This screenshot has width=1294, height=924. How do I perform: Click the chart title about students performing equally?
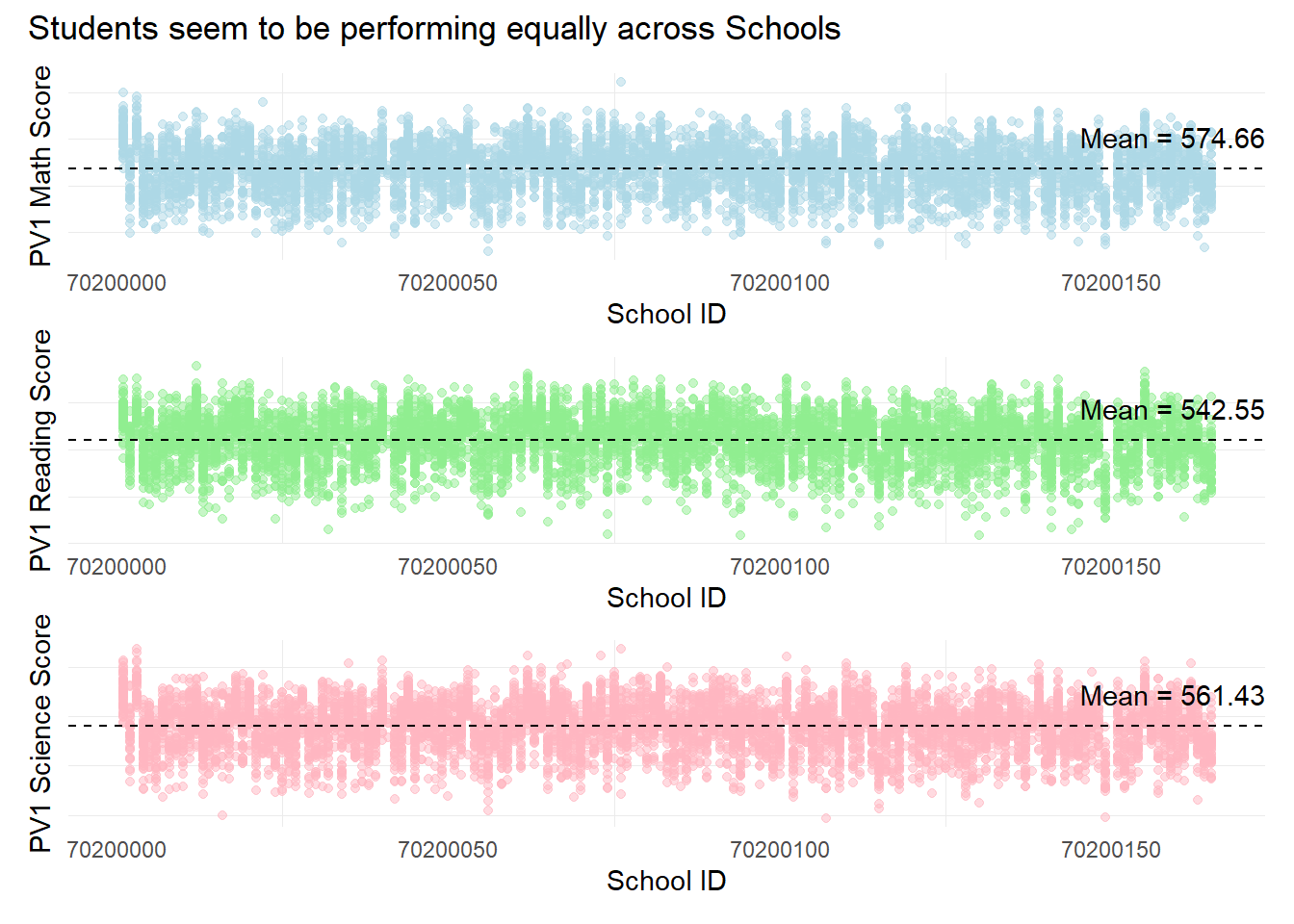point(434,29)
